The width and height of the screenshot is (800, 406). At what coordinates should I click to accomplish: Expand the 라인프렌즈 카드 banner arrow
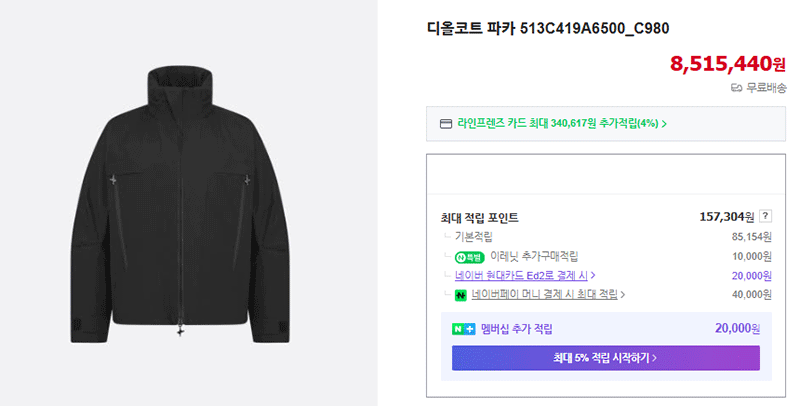pos(664,124)
